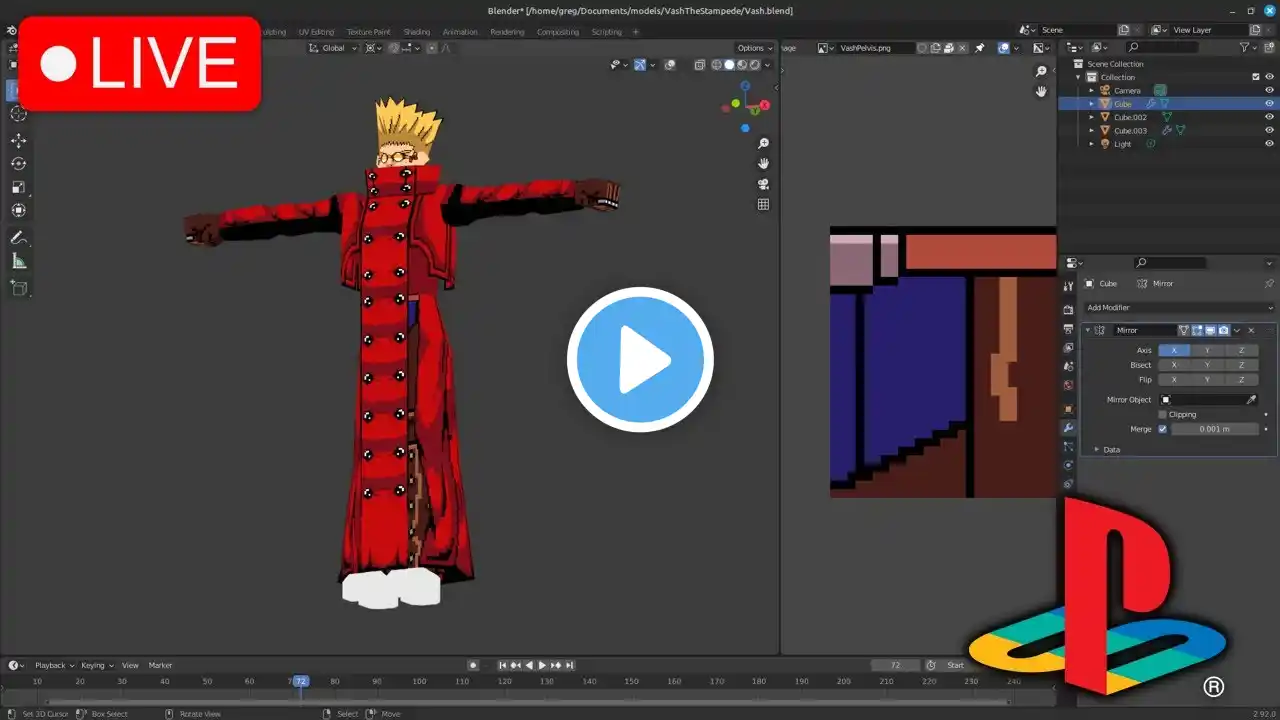Hide the Light object in the outliner
The image size is (1280, 720).
point(1268,143)
